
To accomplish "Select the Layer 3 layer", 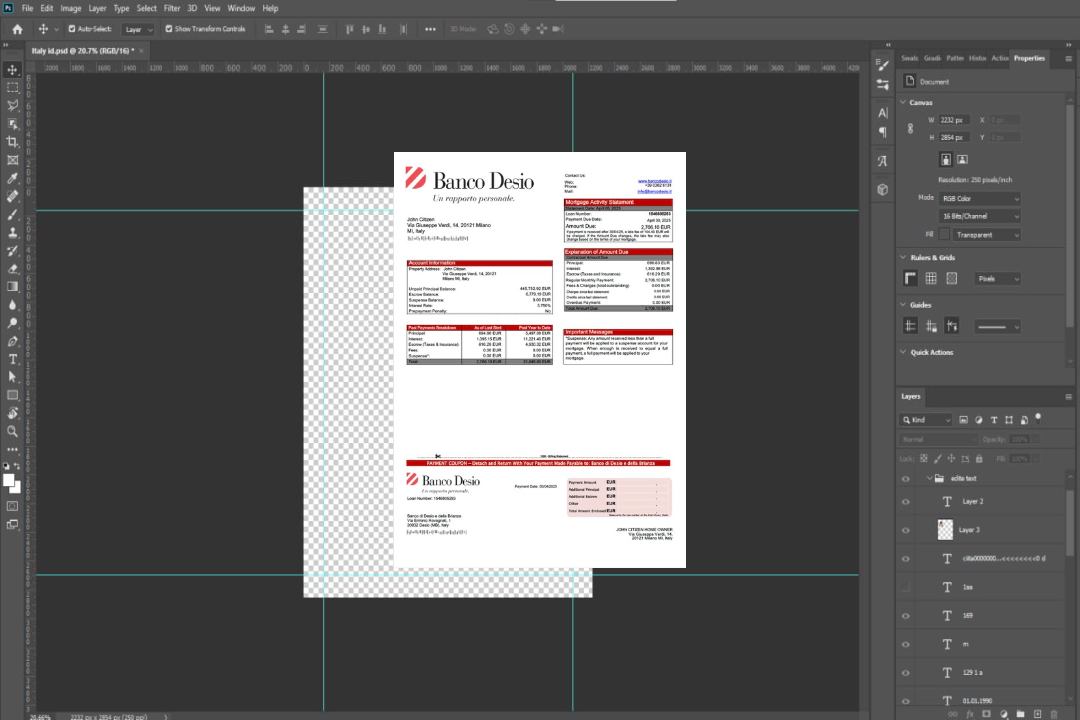I will (969, 530).
